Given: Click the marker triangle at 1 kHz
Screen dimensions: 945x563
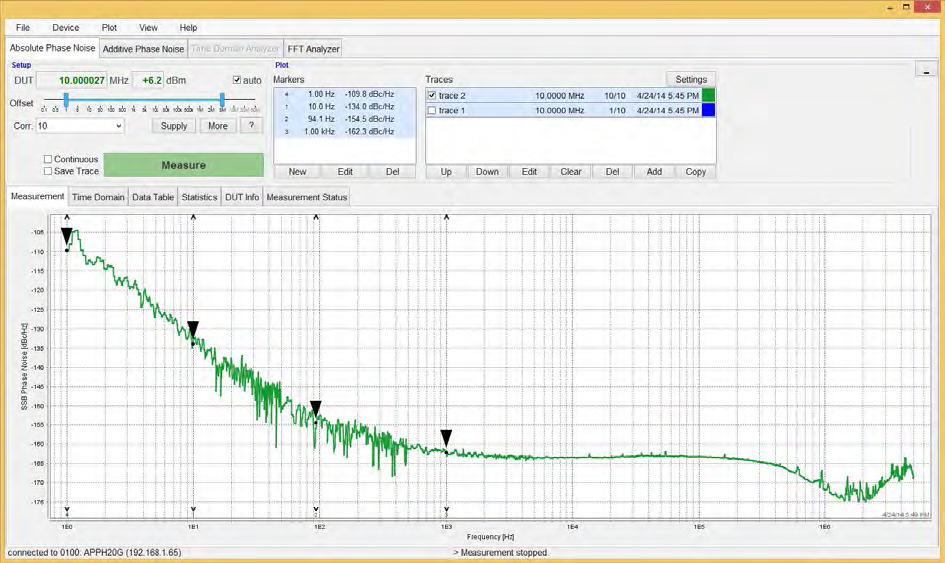Looking at the screenshot, I should (x=446, y=438).
